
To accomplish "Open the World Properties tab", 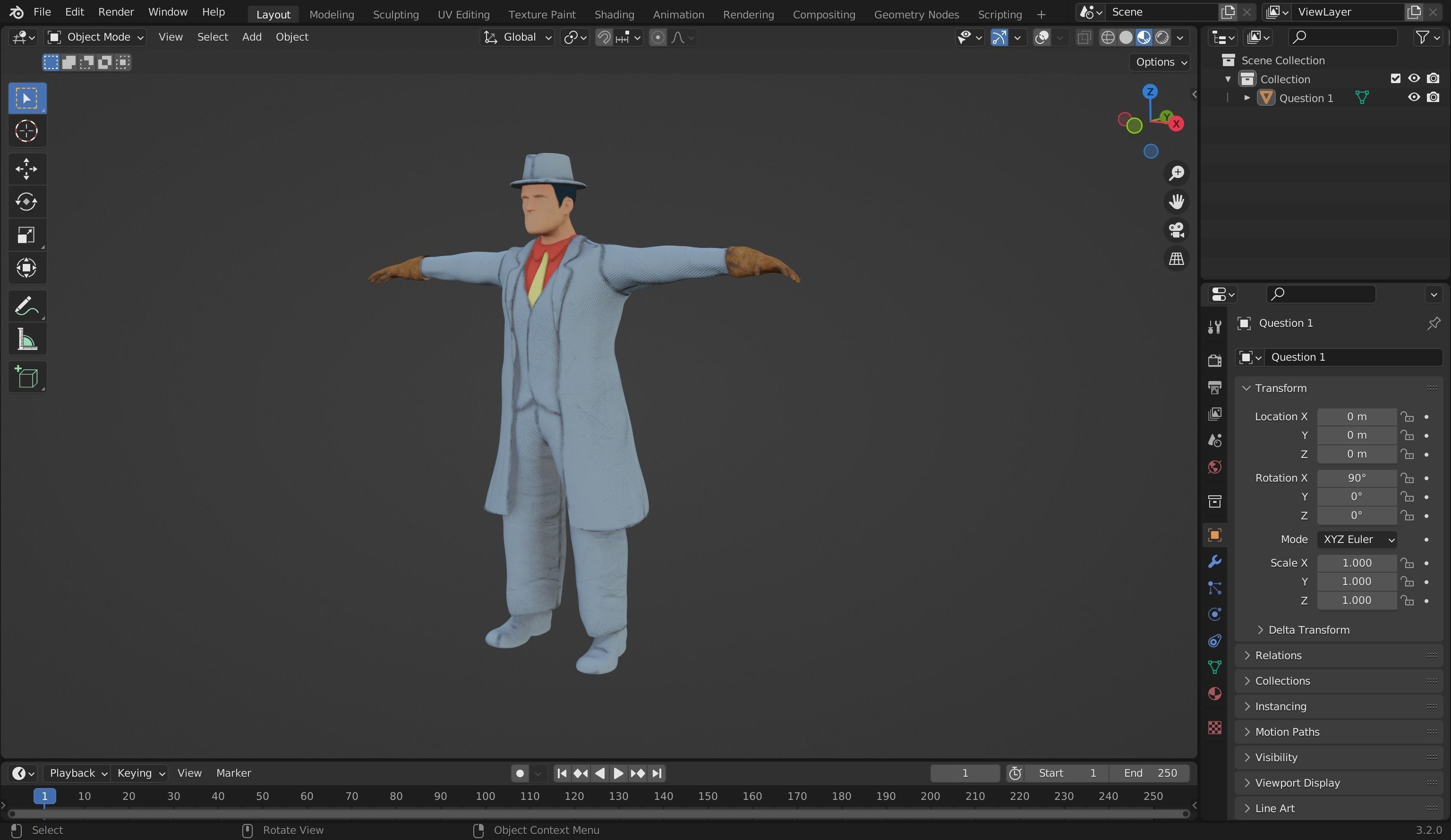I will (x=1214, y=467).
